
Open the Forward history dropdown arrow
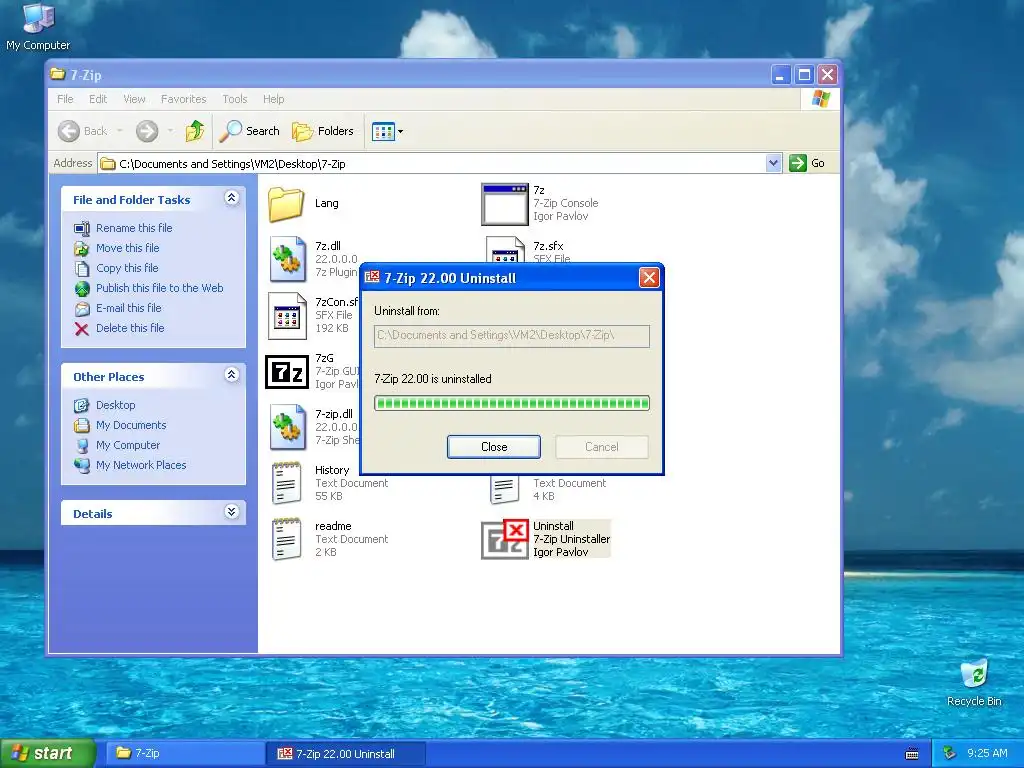click(x=170, y=131)
